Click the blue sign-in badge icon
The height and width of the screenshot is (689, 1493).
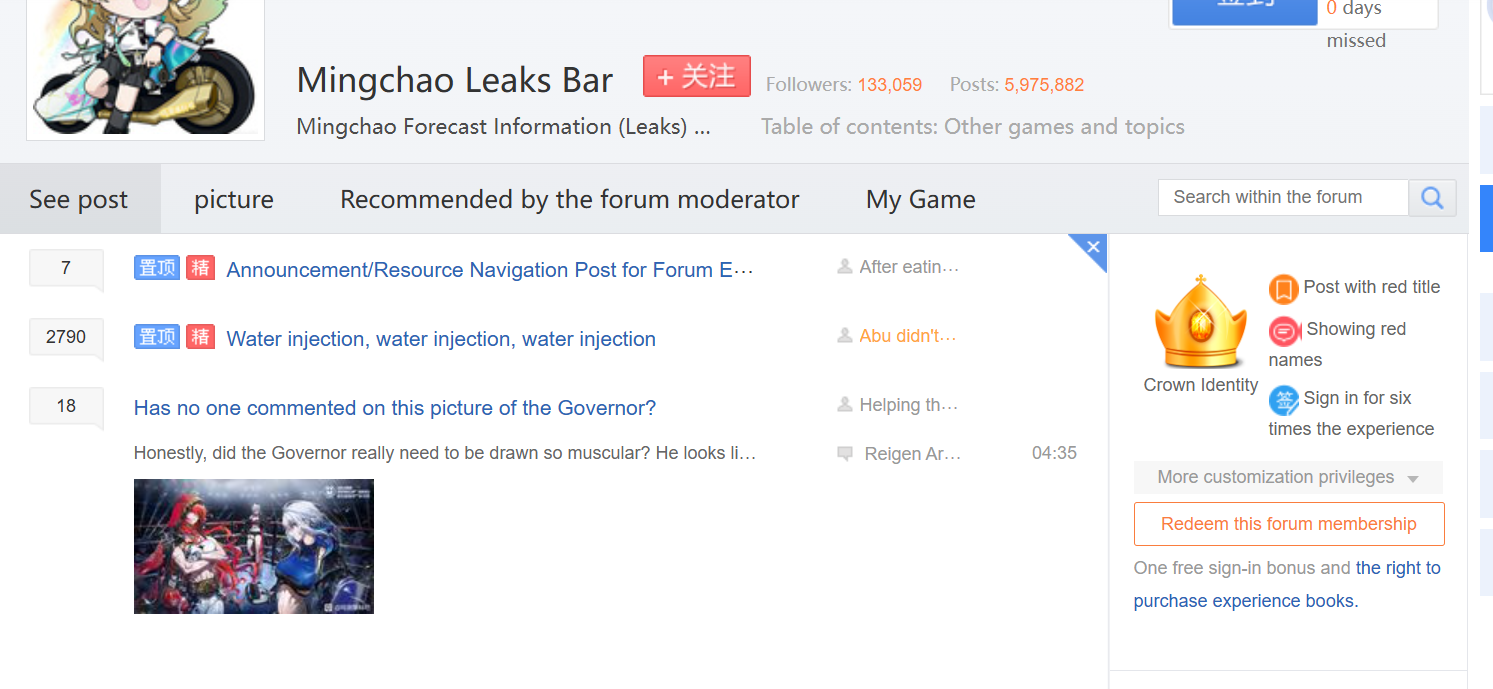coord(1284,400)
